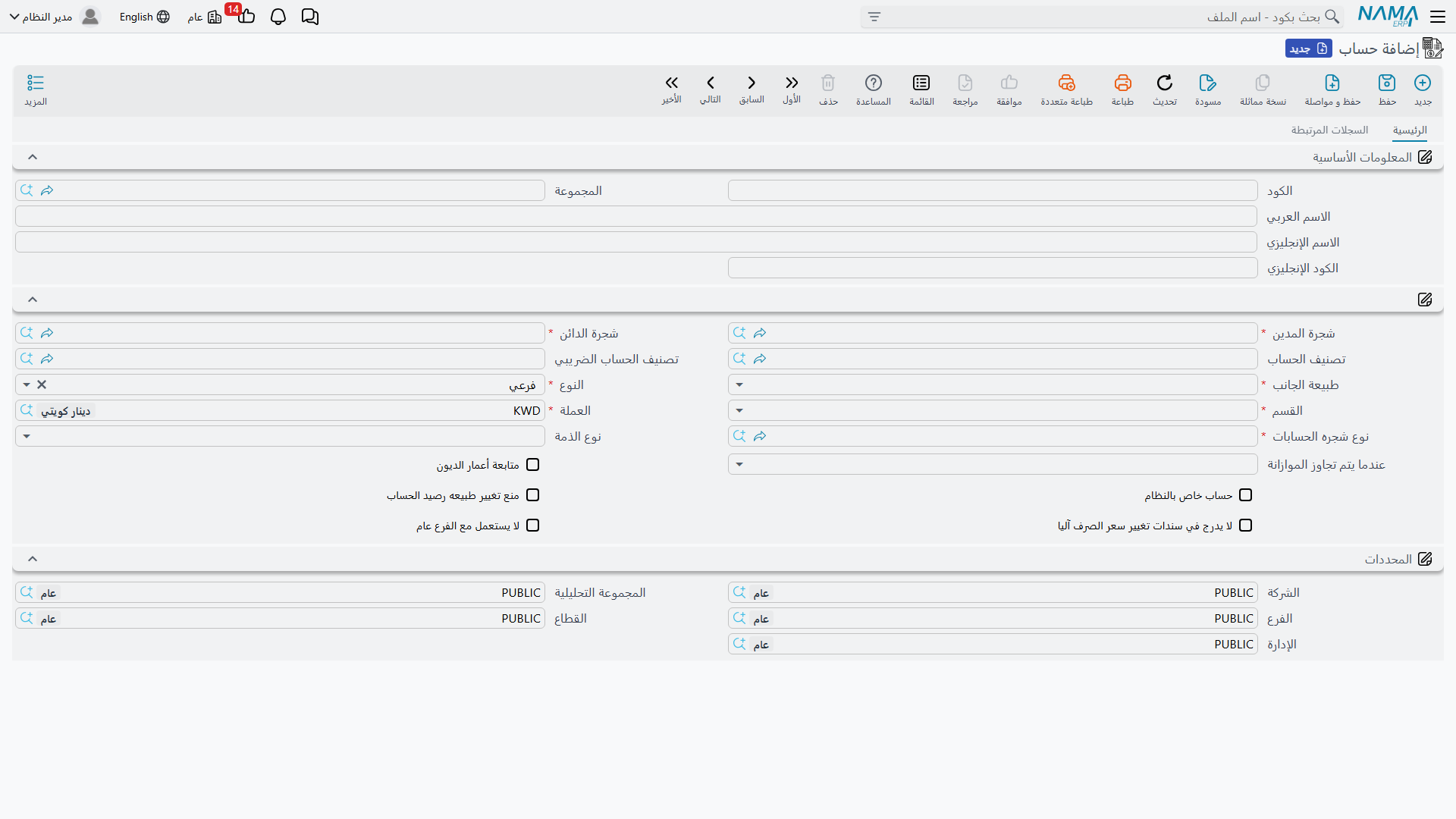Screen dimensions: 1456x819
Task: Click the NAMA ERP logo
Action: tap(1388, 16)
